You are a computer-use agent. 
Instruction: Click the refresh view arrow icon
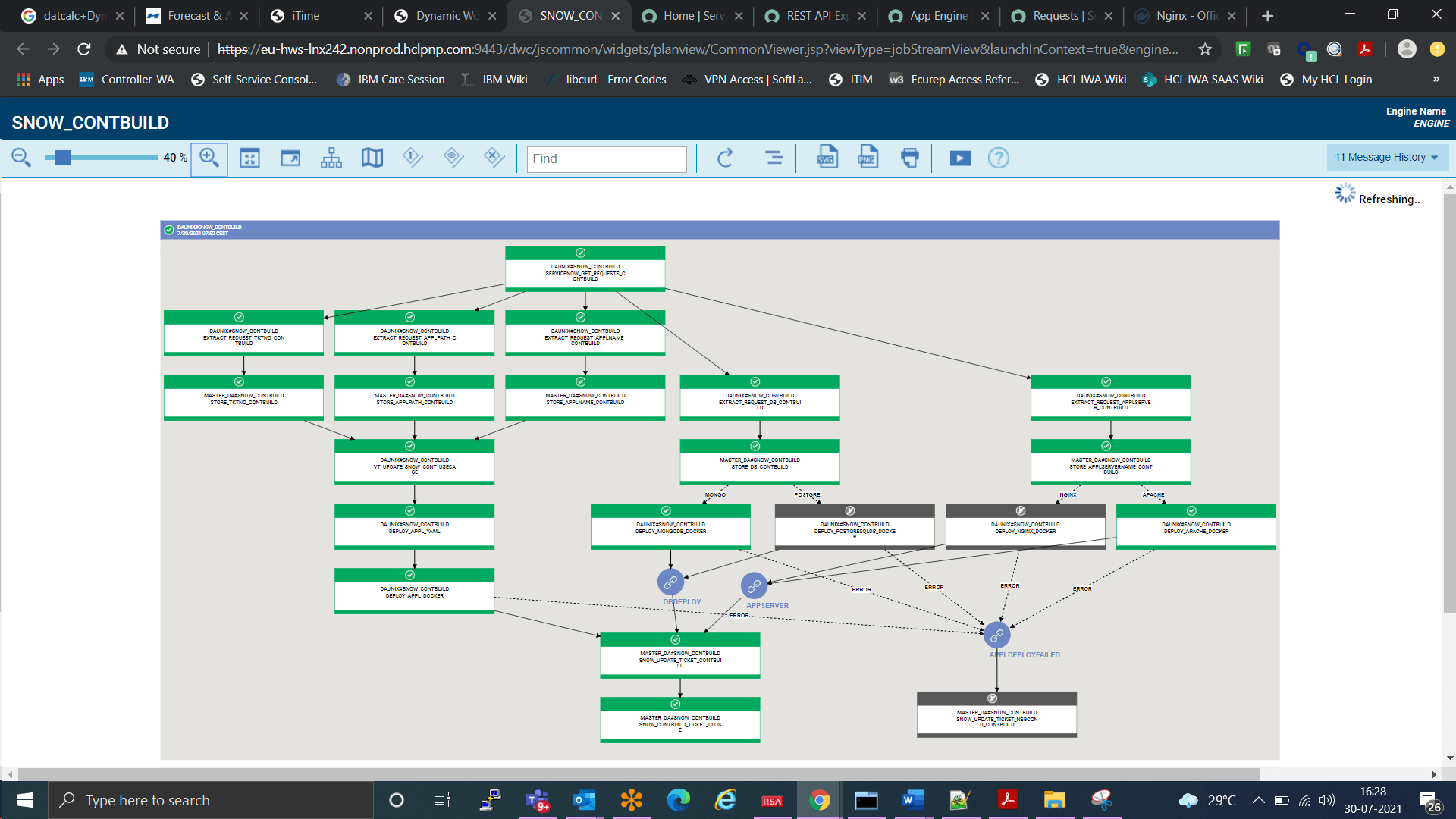coord(725,158)
